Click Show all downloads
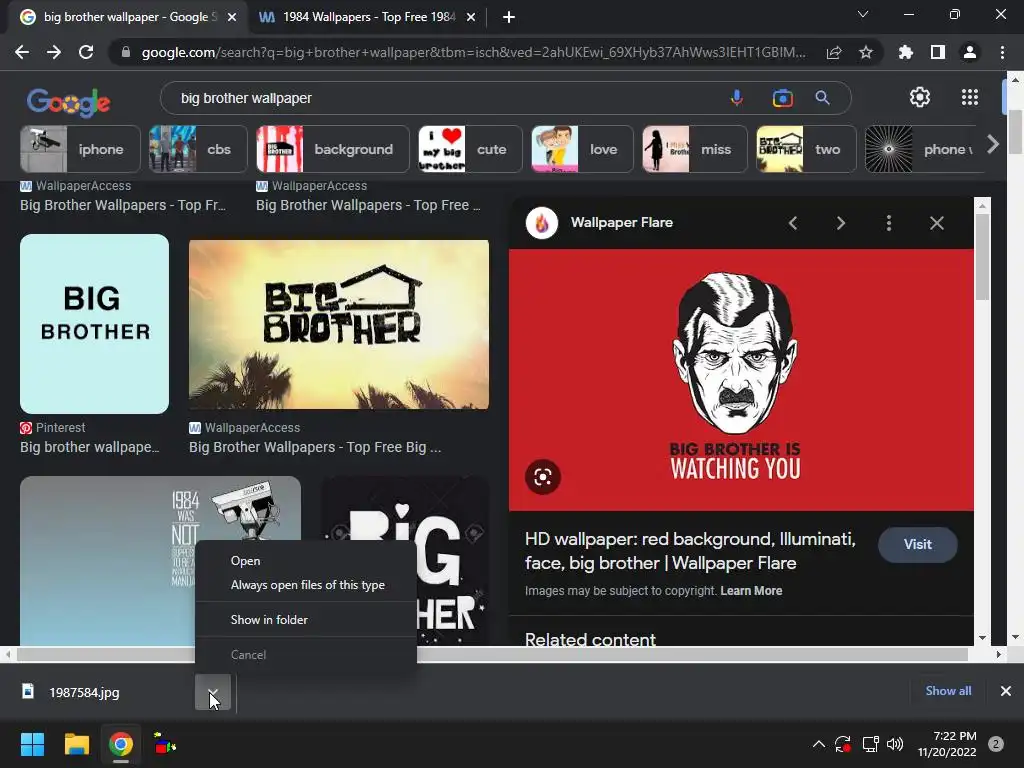This screenshot has height=768, width=1024. pos(948,691)
